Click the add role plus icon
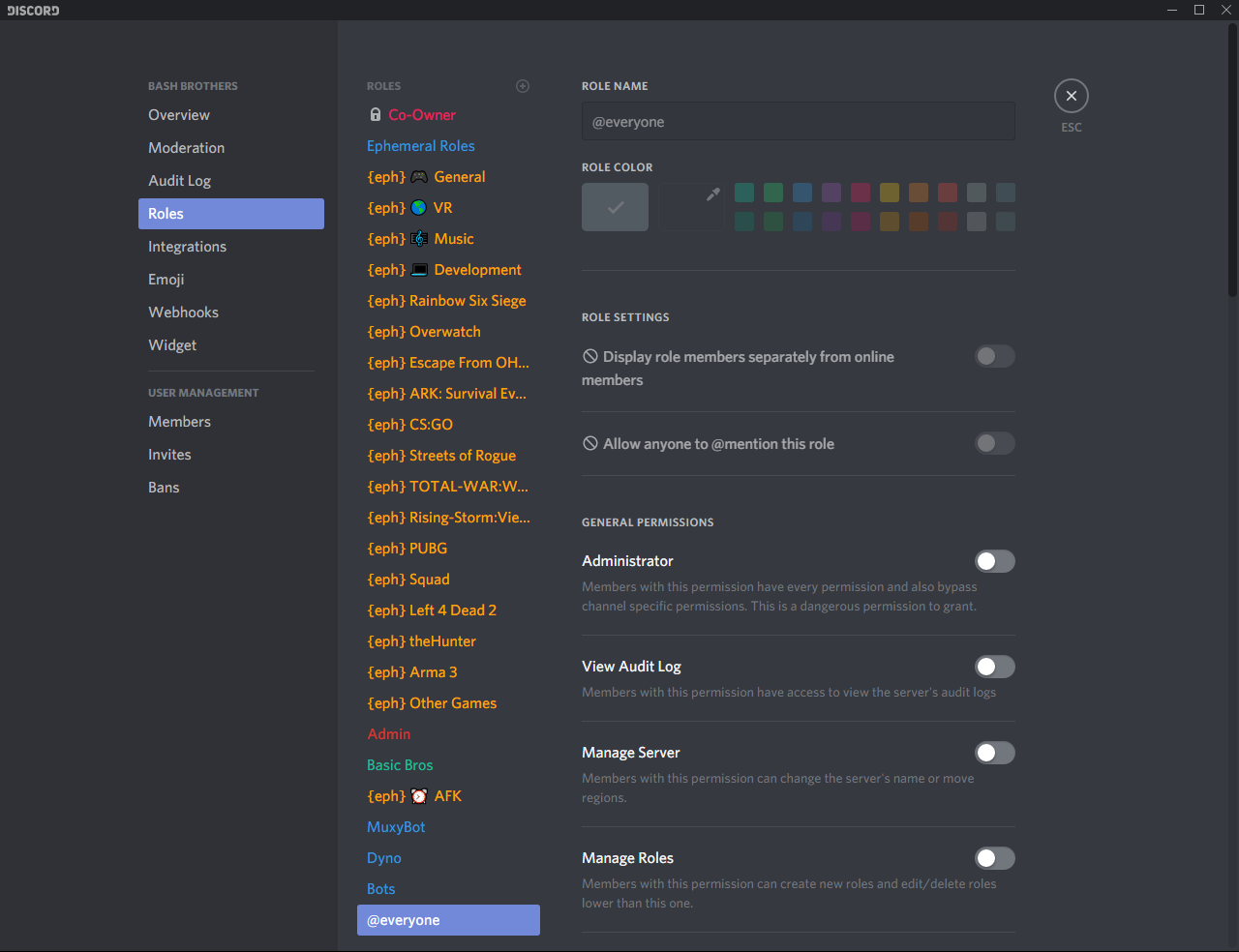This screenshot has height=952, width=1239. click(523, 86)
